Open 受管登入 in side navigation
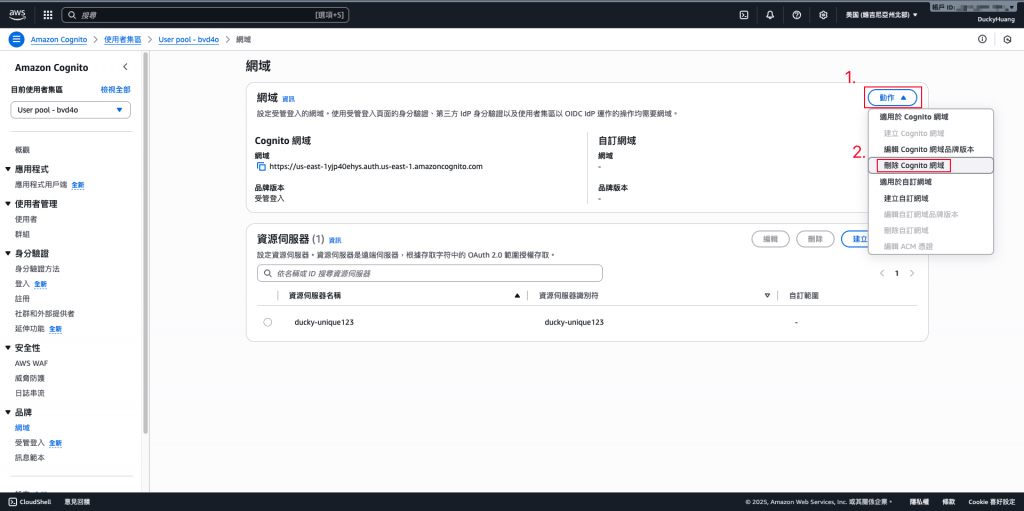Viewport: 1024px width, 511px height. (x=30, y=442)
